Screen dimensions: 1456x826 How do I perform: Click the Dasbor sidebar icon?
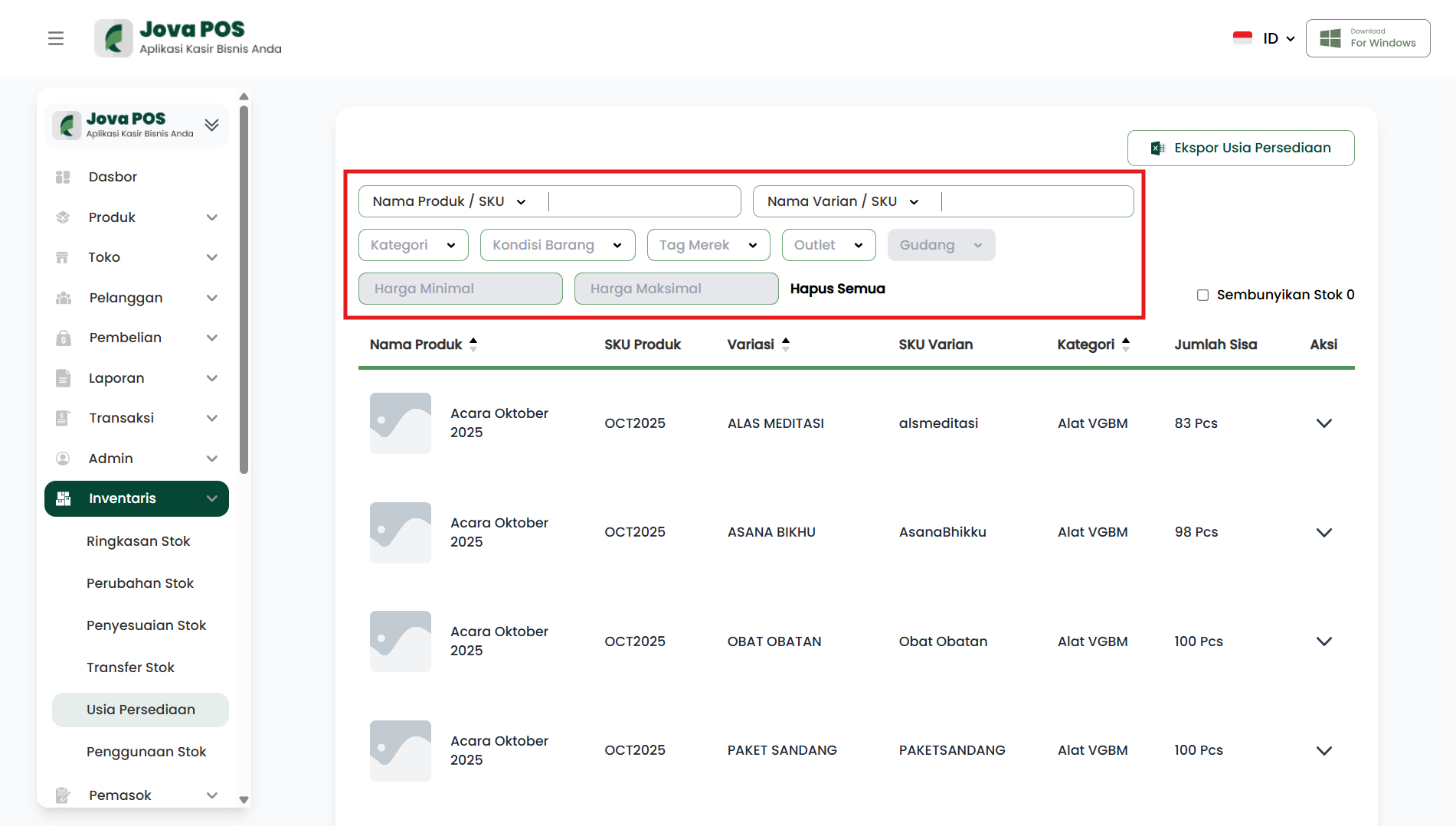coord(63,177)
